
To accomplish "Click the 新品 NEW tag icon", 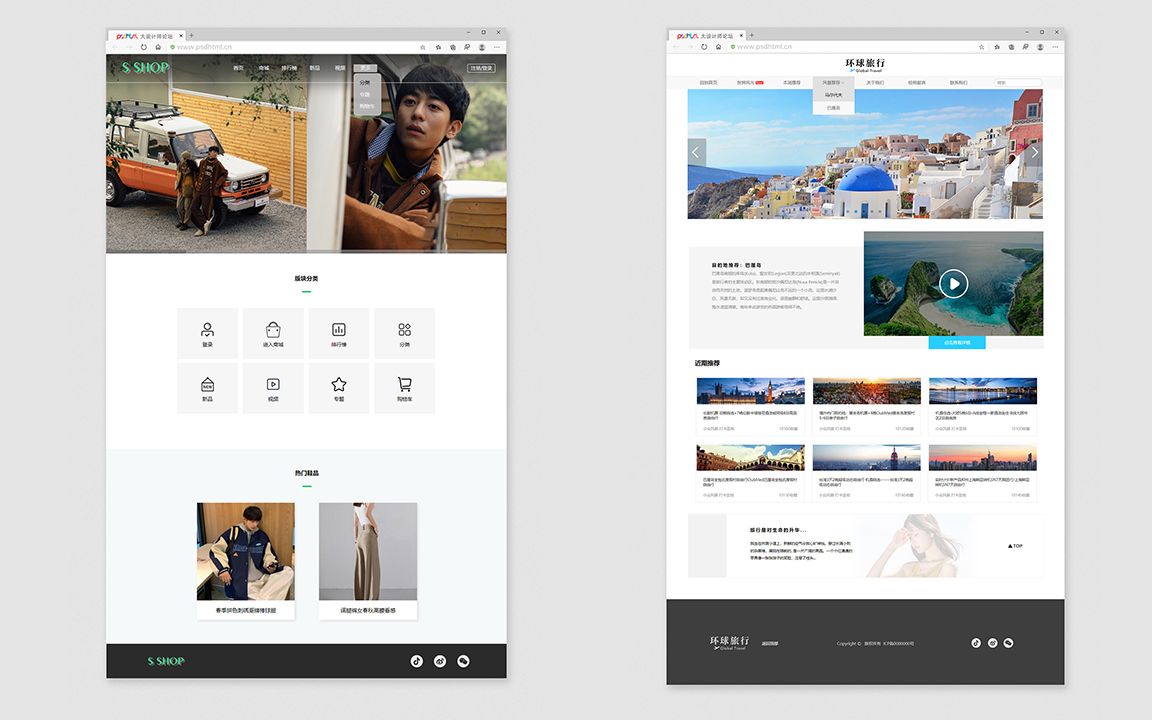I will (207, 386).
